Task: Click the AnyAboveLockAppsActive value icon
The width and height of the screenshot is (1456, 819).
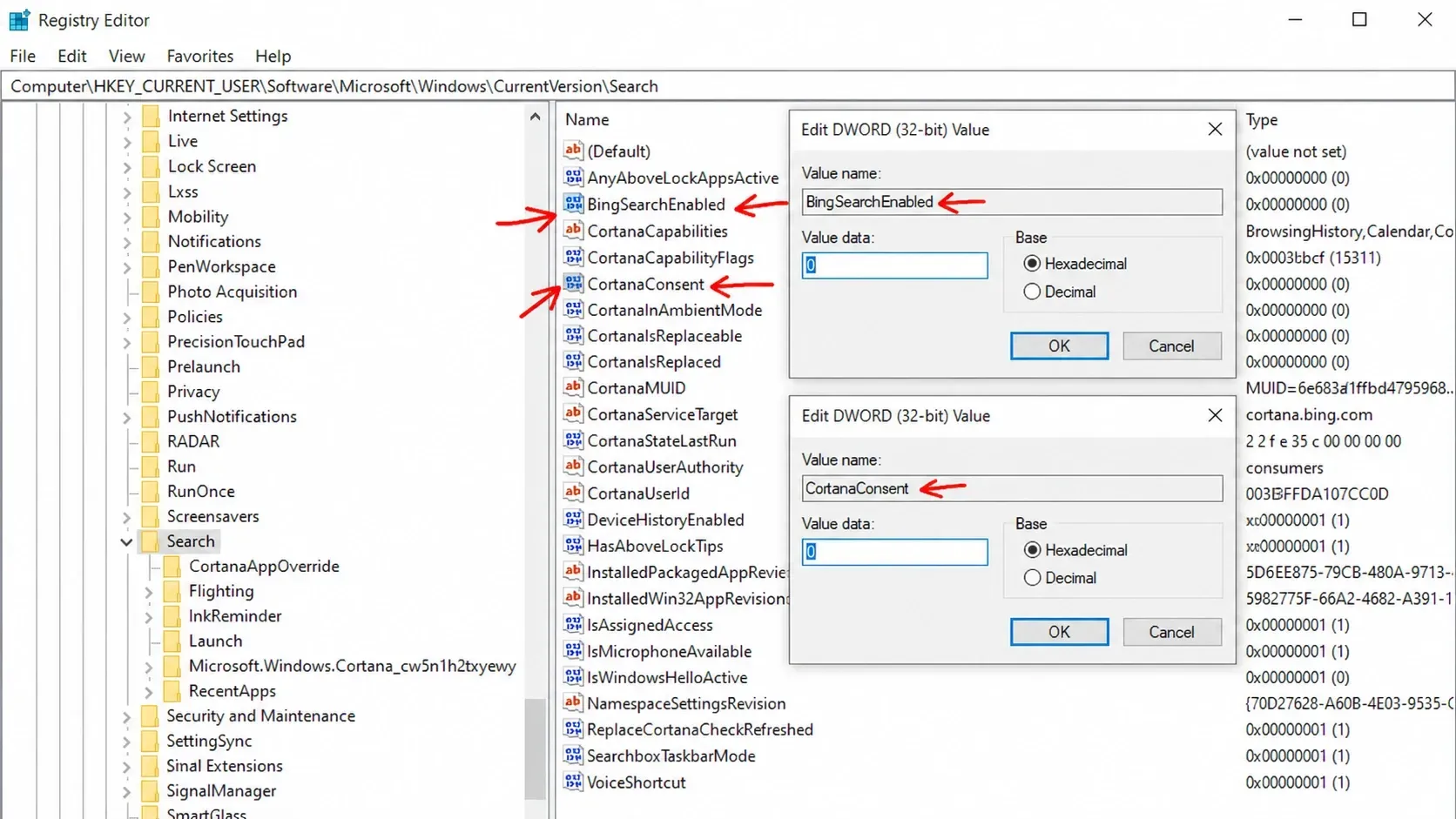Action: point(573,178)
